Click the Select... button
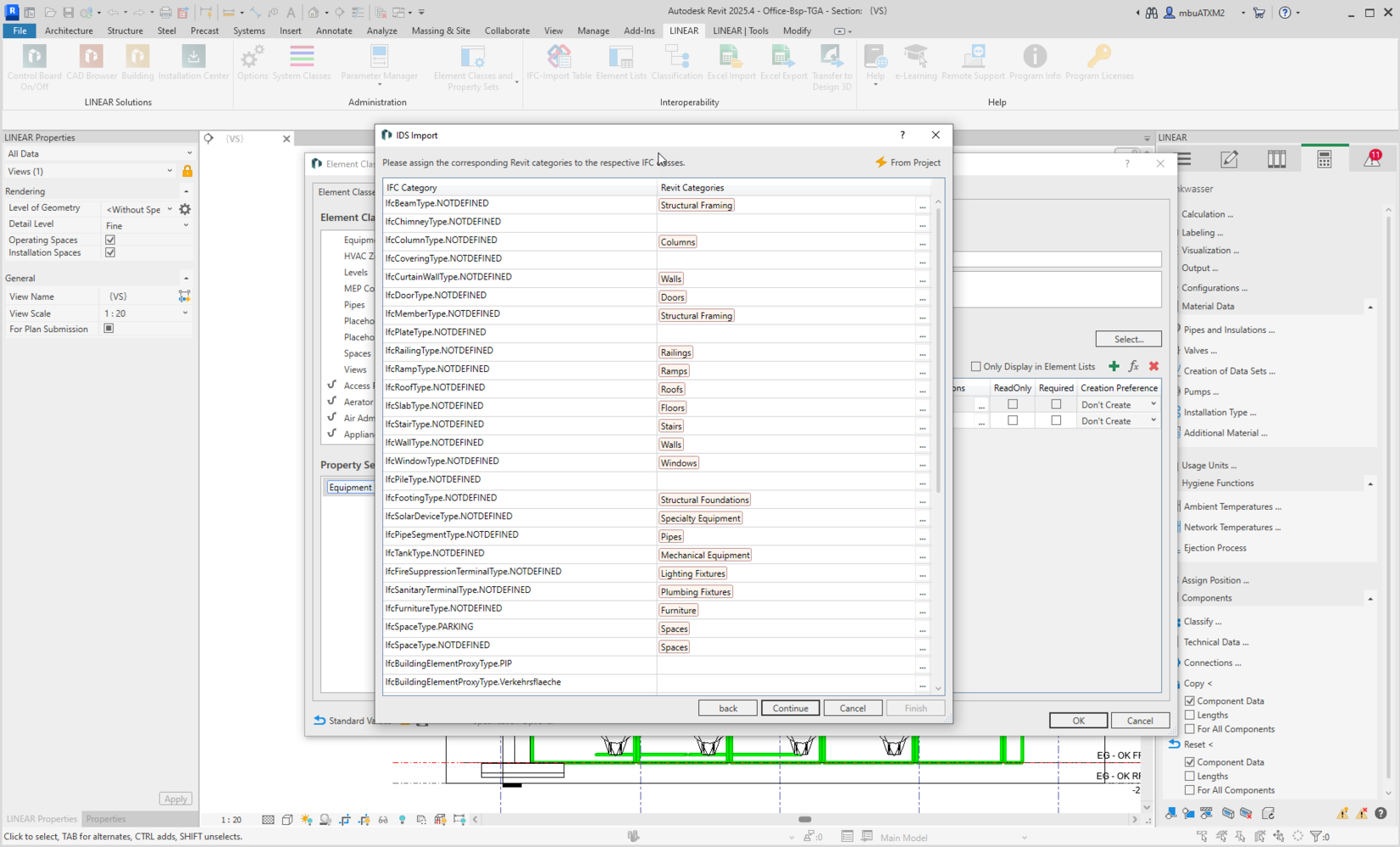 1128,339
